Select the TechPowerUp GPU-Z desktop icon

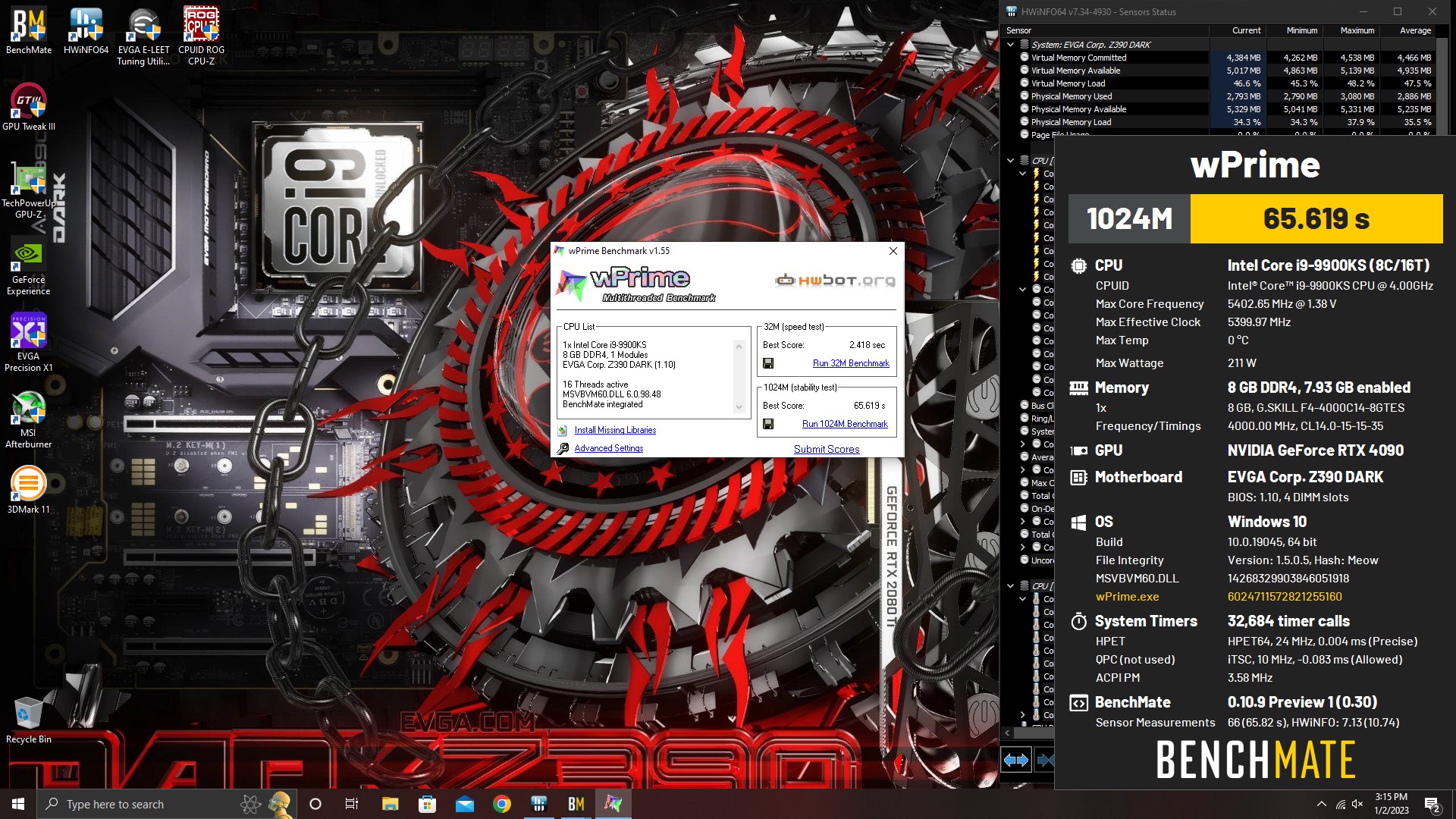coord(29,190)
